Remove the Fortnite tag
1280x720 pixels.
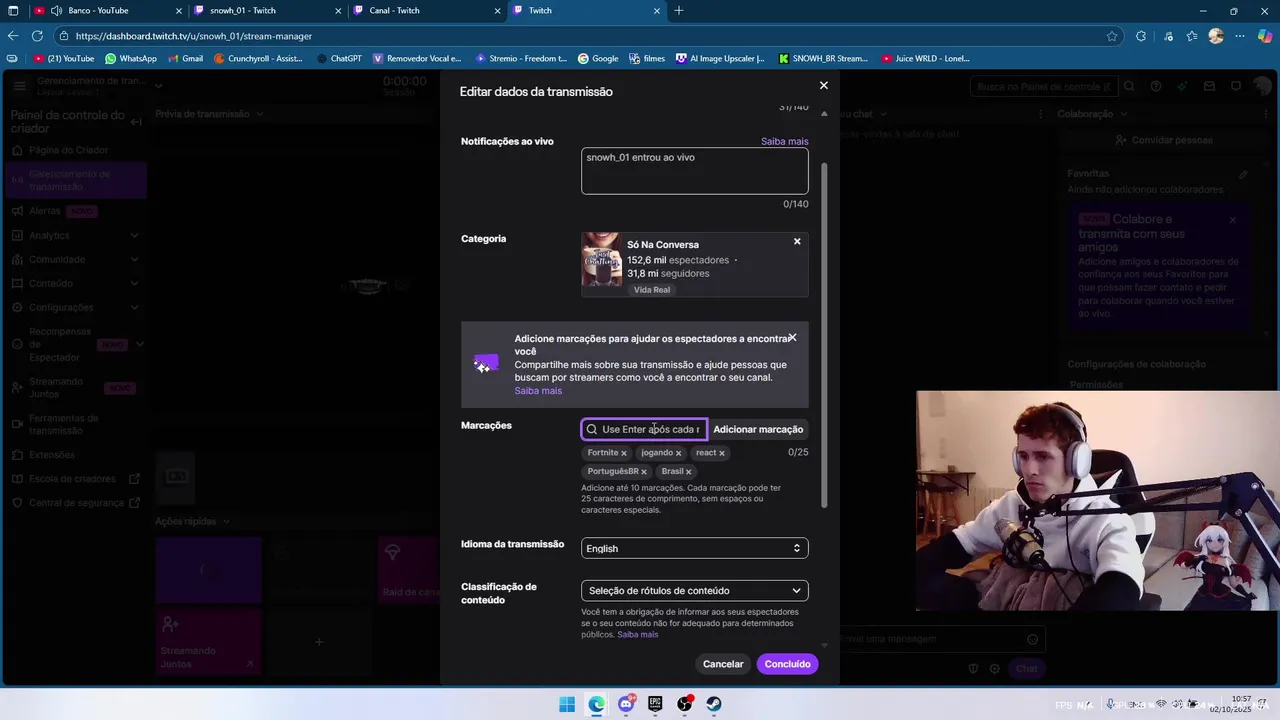pyautogui.click(x=624, y=453)
